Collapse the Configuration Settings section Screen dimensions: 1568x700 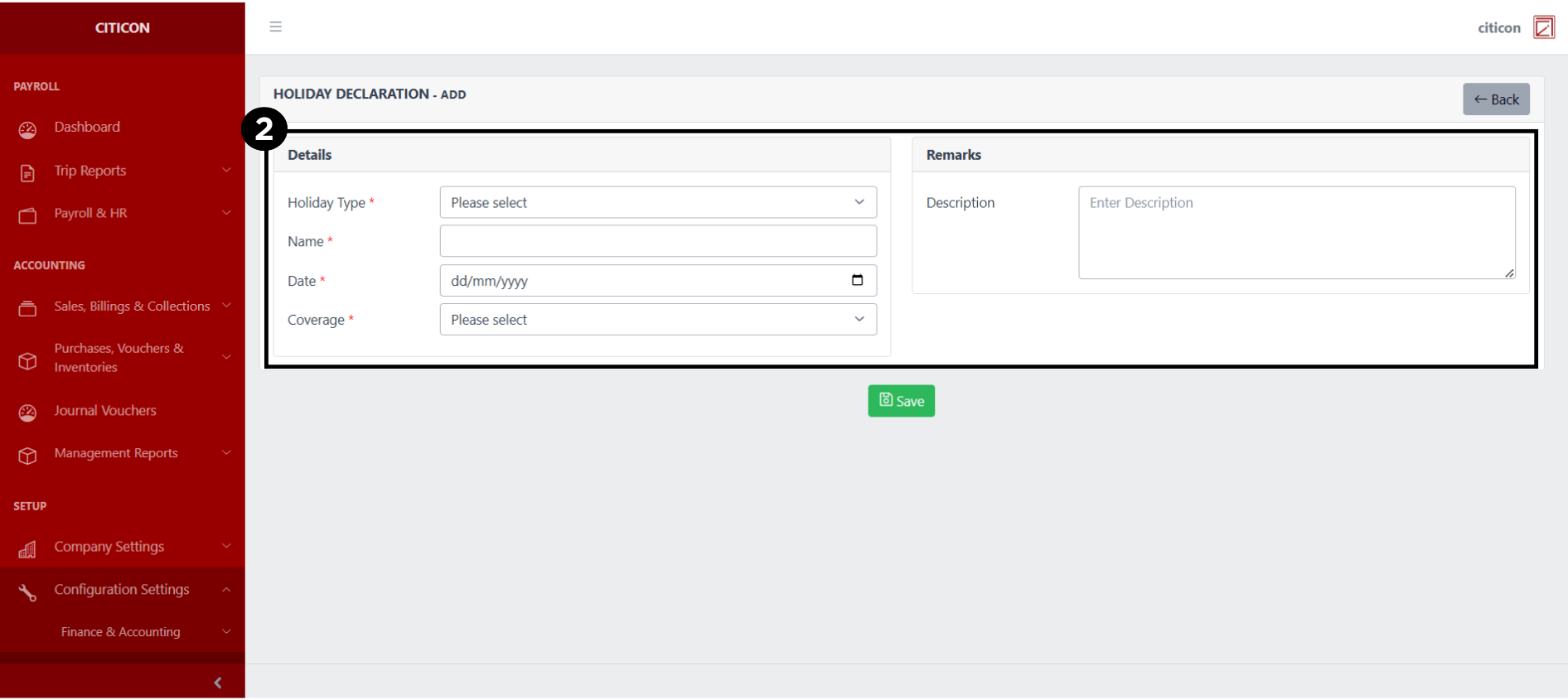coord(122,589)
